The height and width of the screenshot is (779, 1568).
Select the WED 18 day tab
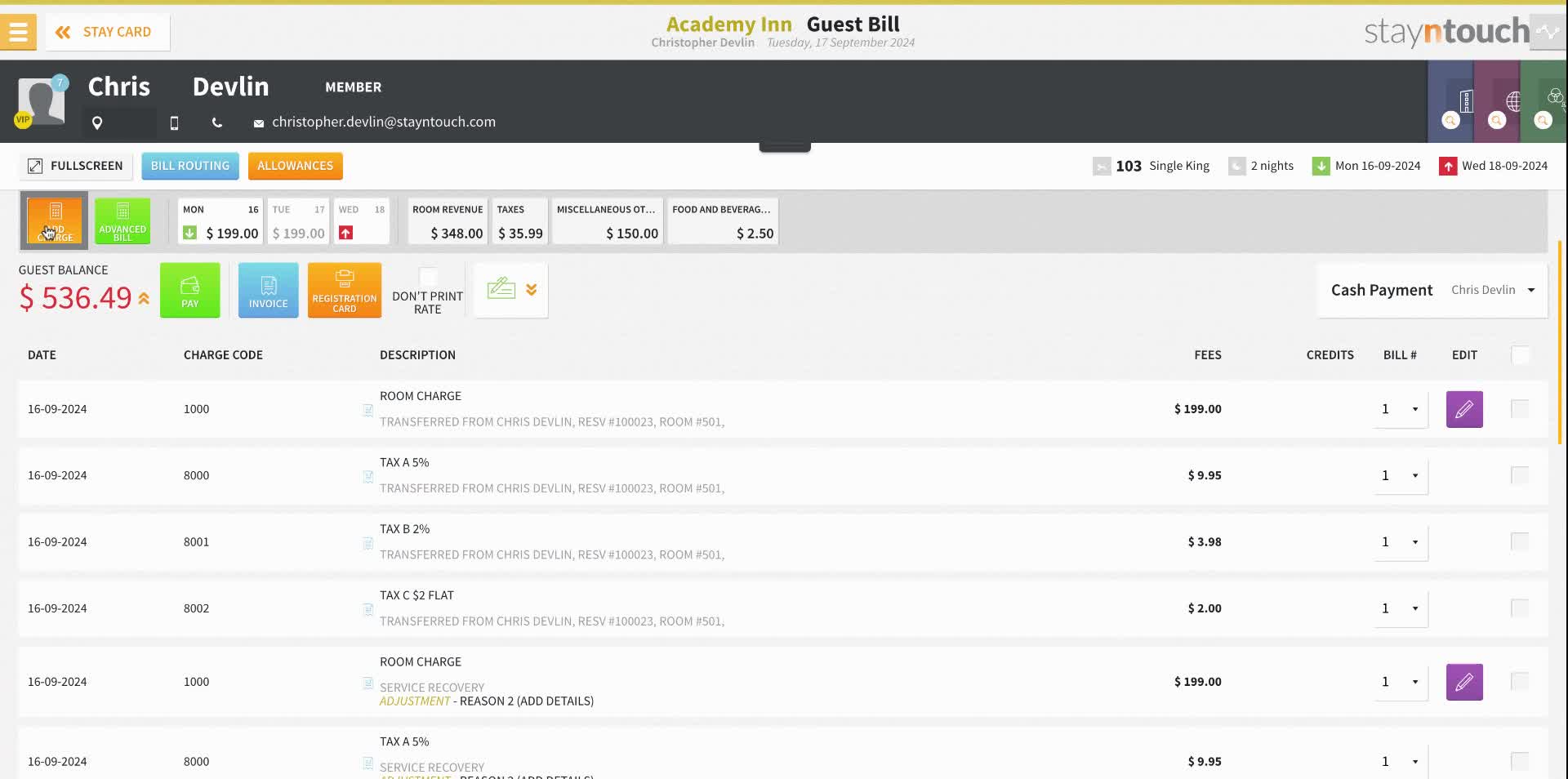point(362,221)
